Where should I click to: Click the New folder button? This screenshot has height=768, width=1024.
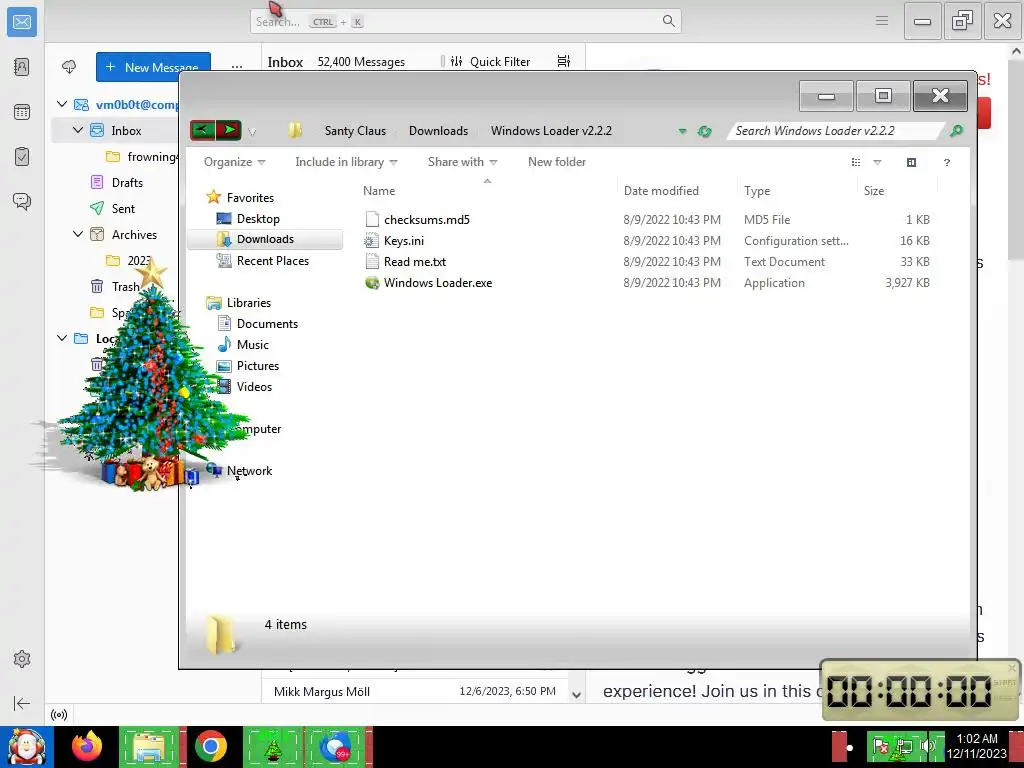click(556, 162)
